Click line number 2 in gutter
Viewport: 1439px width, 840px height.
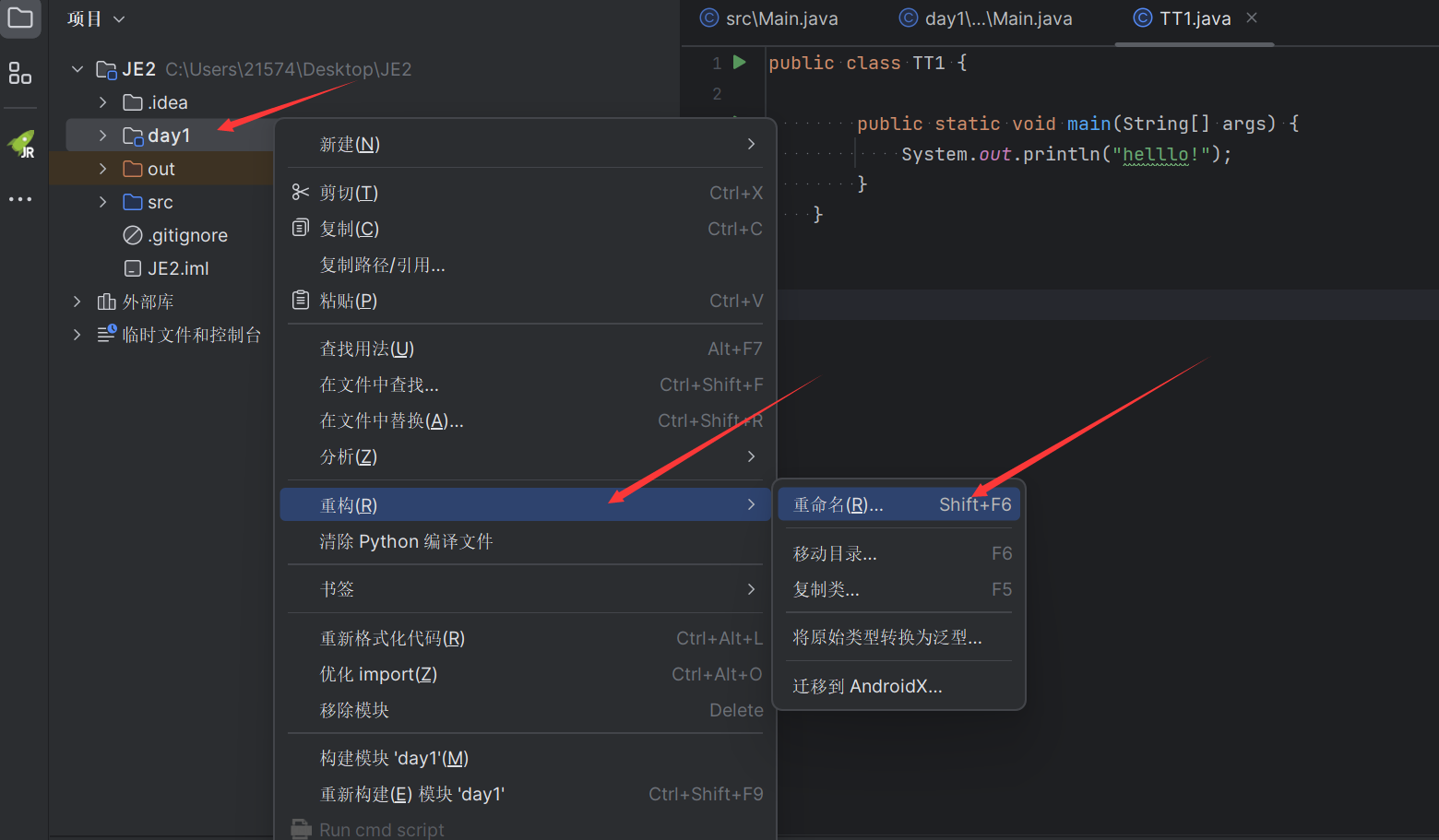[x=717, y=94]
